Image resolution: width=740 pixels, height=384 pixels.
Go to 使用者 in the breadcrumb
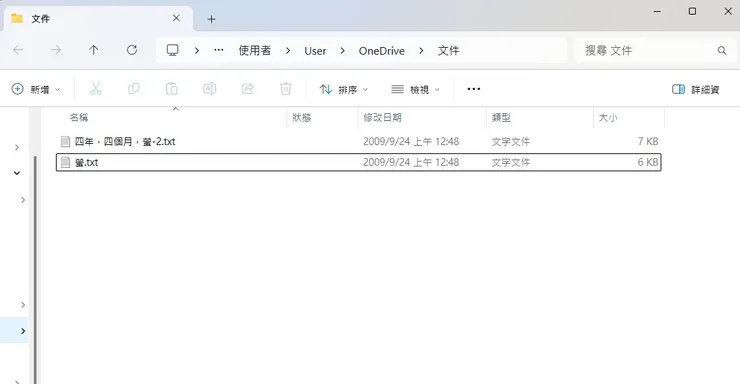(x=255, y=50)
